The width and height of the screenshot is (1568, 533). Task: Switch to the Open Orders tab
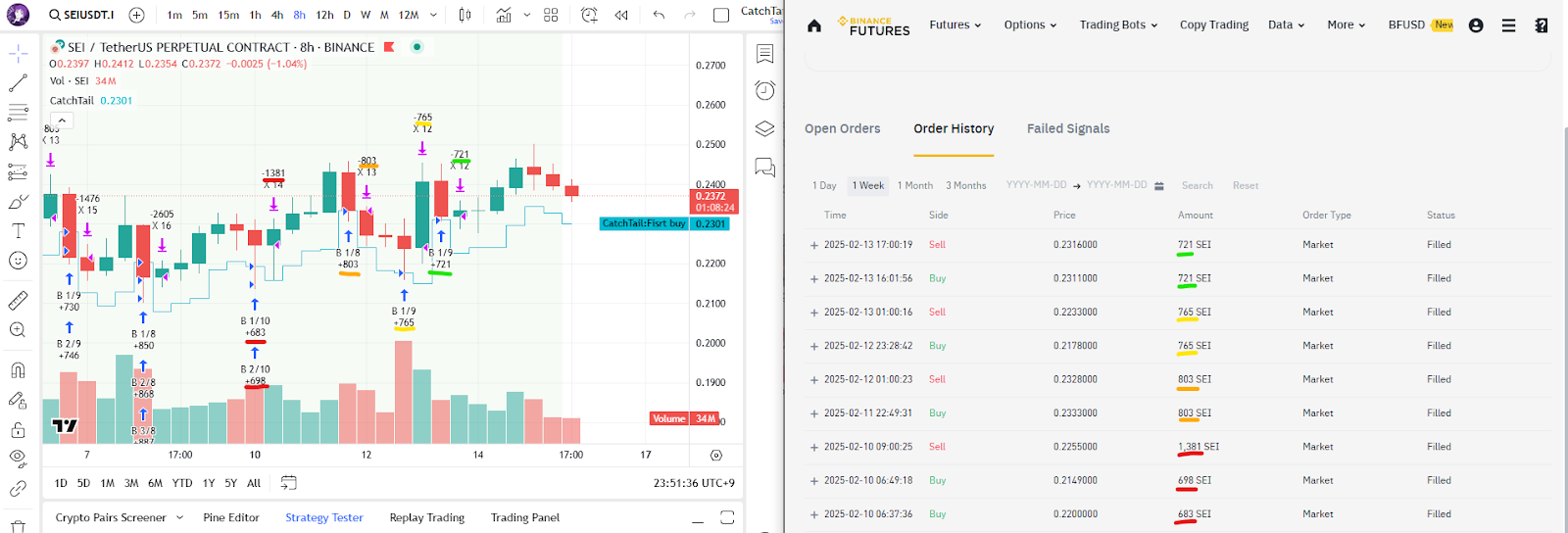click(842, 128)
